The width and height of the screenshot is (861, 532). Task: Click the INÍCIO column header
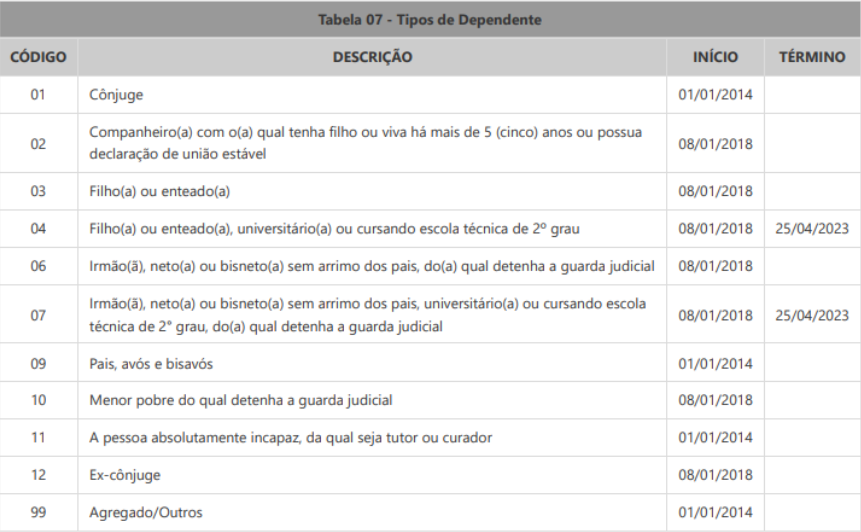pyautogui.click(x=715, y=57)
